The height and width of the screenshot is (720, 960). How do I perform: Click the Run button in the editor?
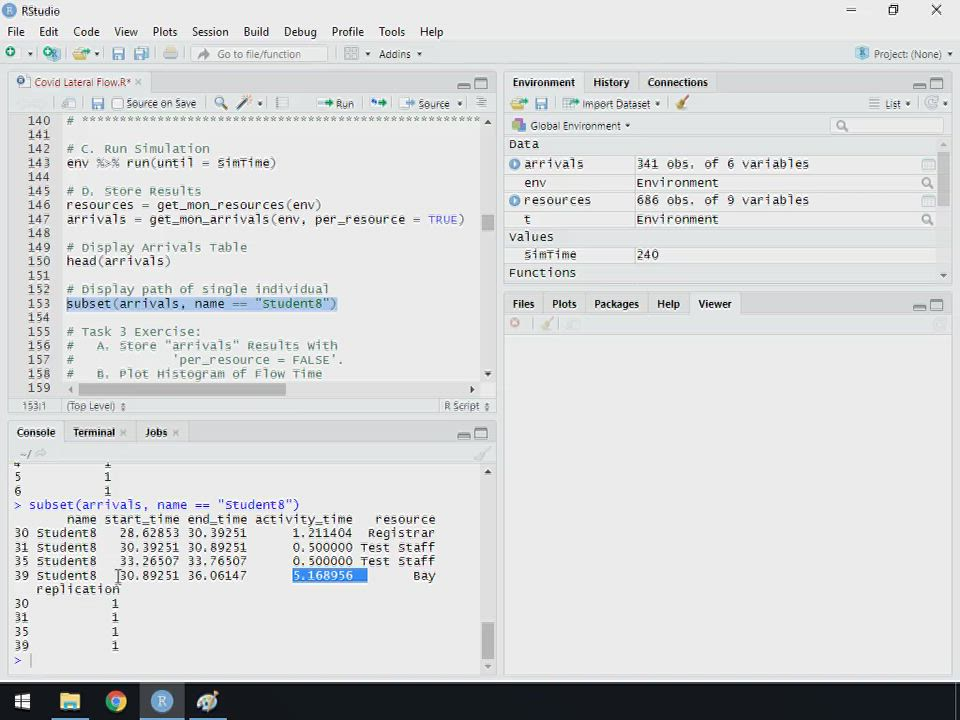336,103
